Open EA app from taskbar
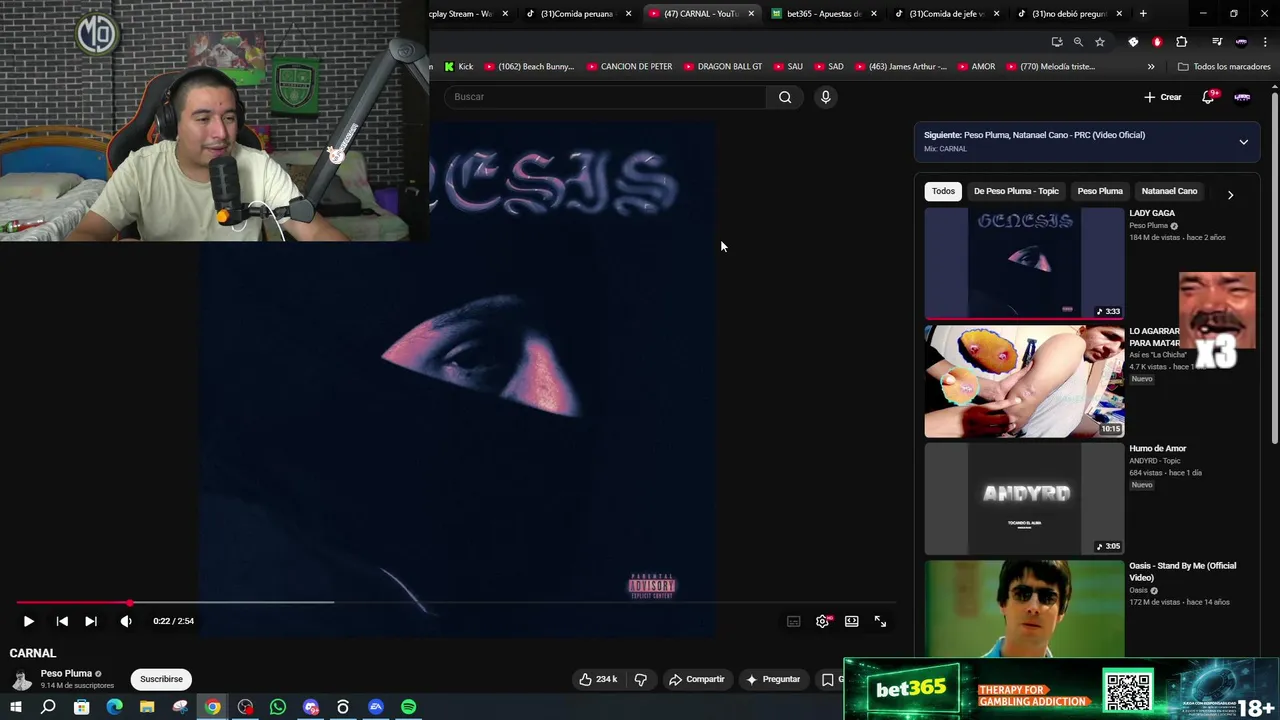This screenshot has height=720, width=1280. (376, 707)
